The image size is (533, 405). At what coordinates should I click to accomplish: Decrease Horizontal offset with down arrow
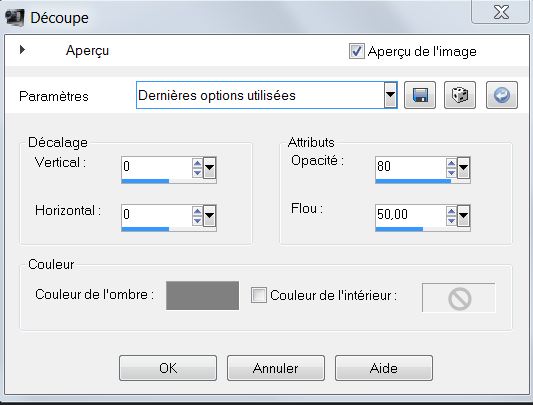[197, 221]
